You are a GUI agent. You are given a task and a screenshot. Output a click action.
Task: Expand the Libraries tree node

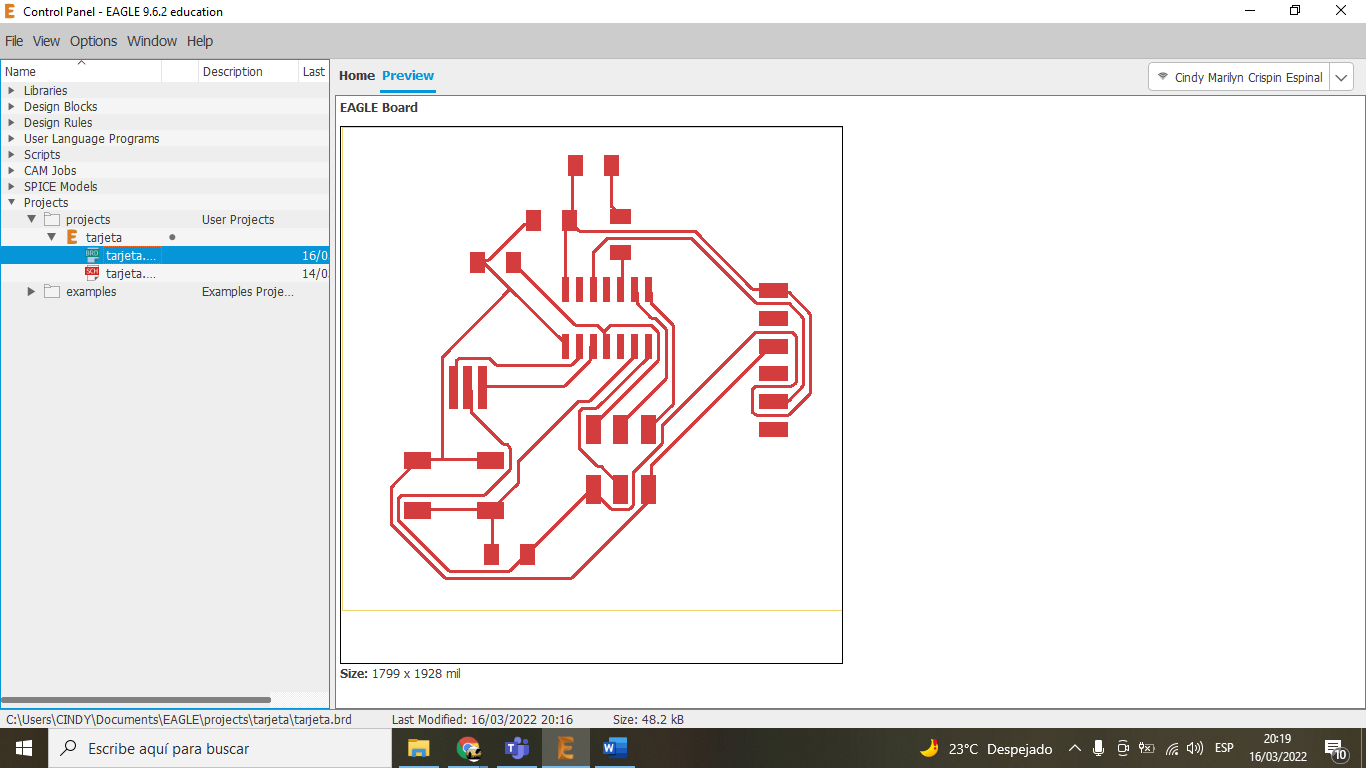tap(12, 91)
